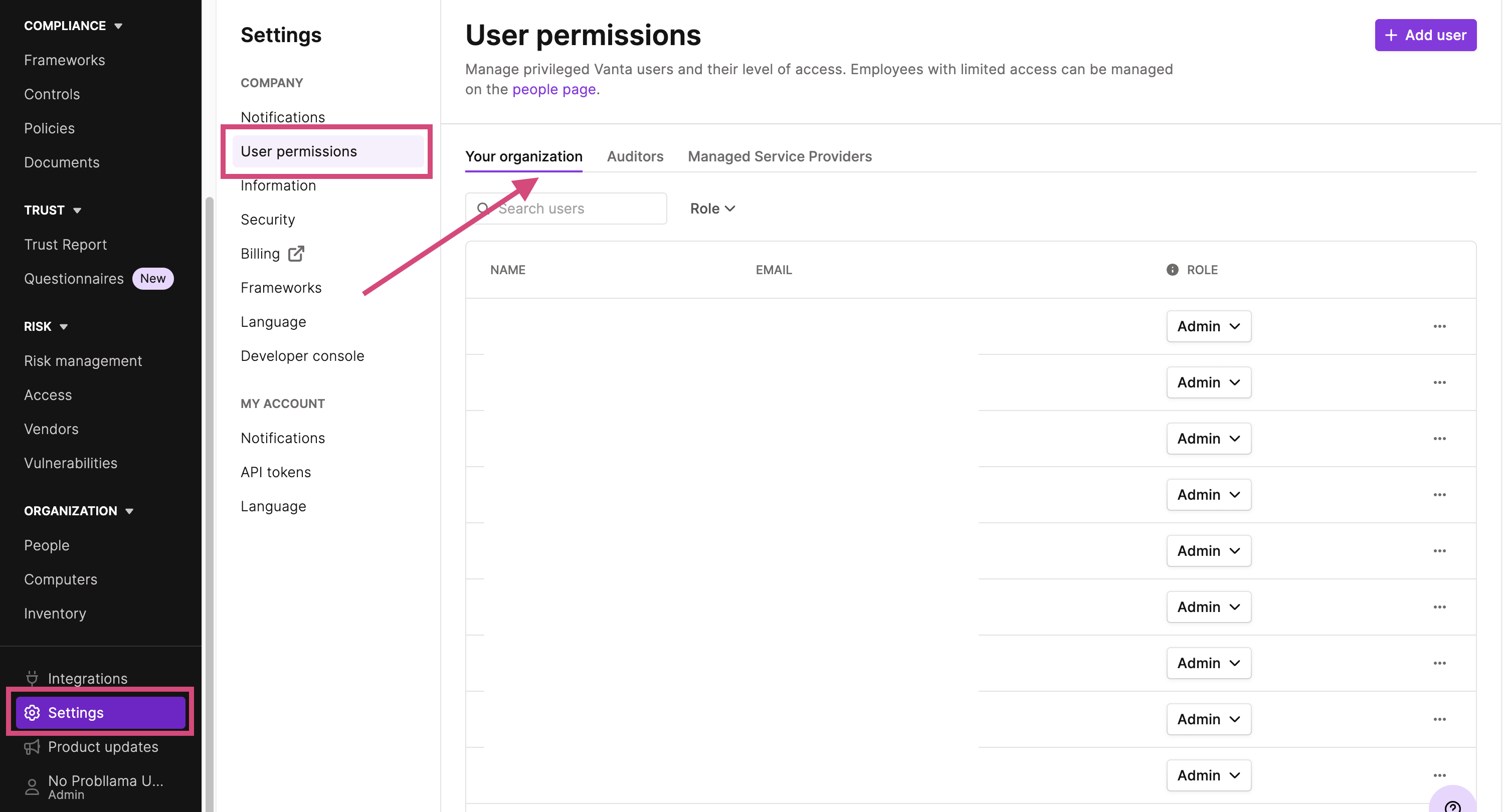The height and width of the screenshot is (812, 1503).
Task: Open the more options menu in the first row
Action: point(1439,326)
